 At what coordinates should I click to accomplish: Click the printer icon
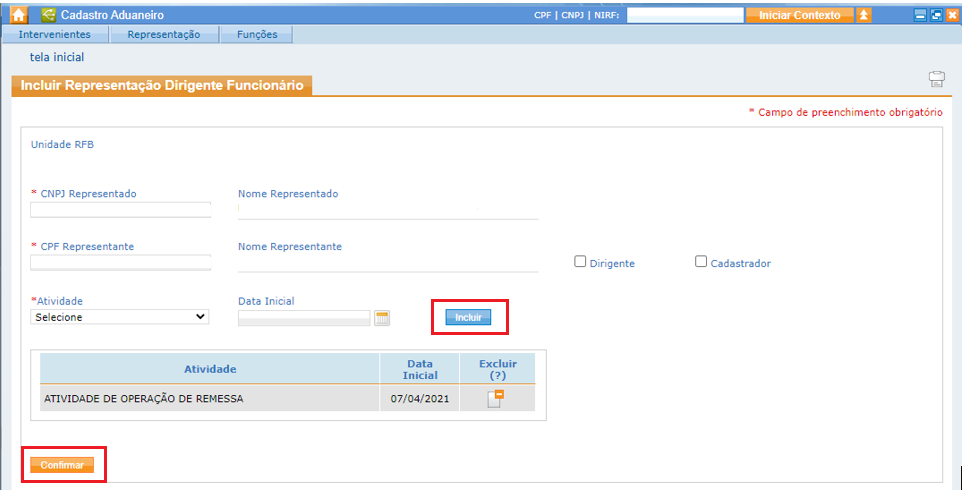point(936,80)
